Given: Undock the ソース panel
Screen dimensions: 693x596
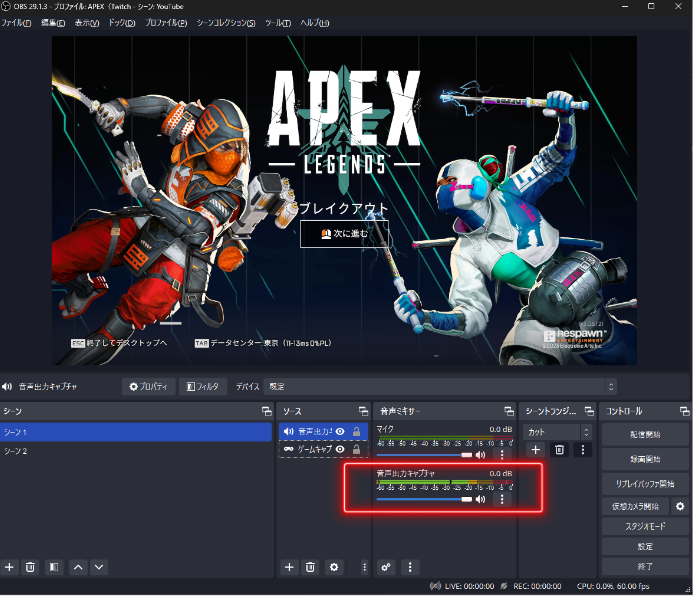Looking at the screenshot, I should 363,411.
